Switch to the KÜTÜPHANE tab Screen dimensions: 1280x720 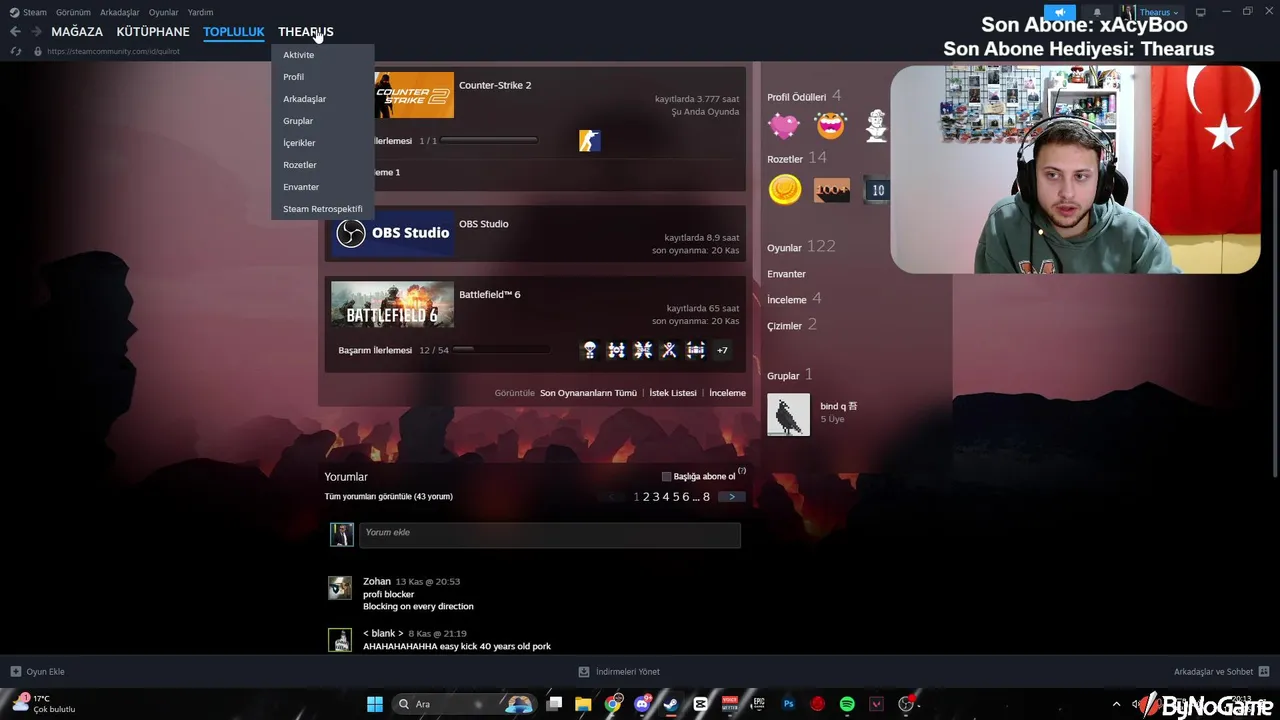153,32
